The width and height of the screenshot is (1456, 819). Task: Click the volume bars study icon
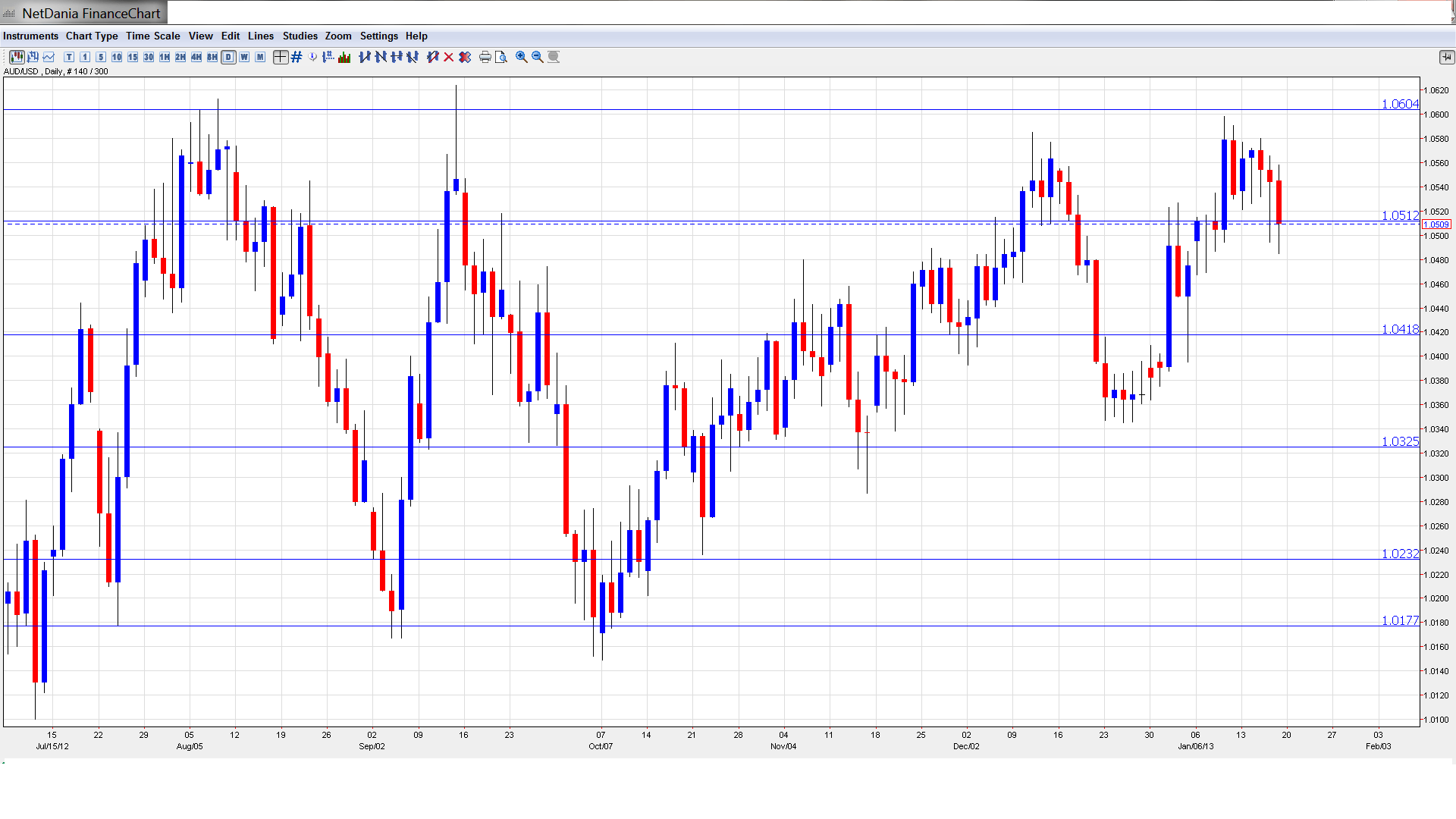point(344,57)
